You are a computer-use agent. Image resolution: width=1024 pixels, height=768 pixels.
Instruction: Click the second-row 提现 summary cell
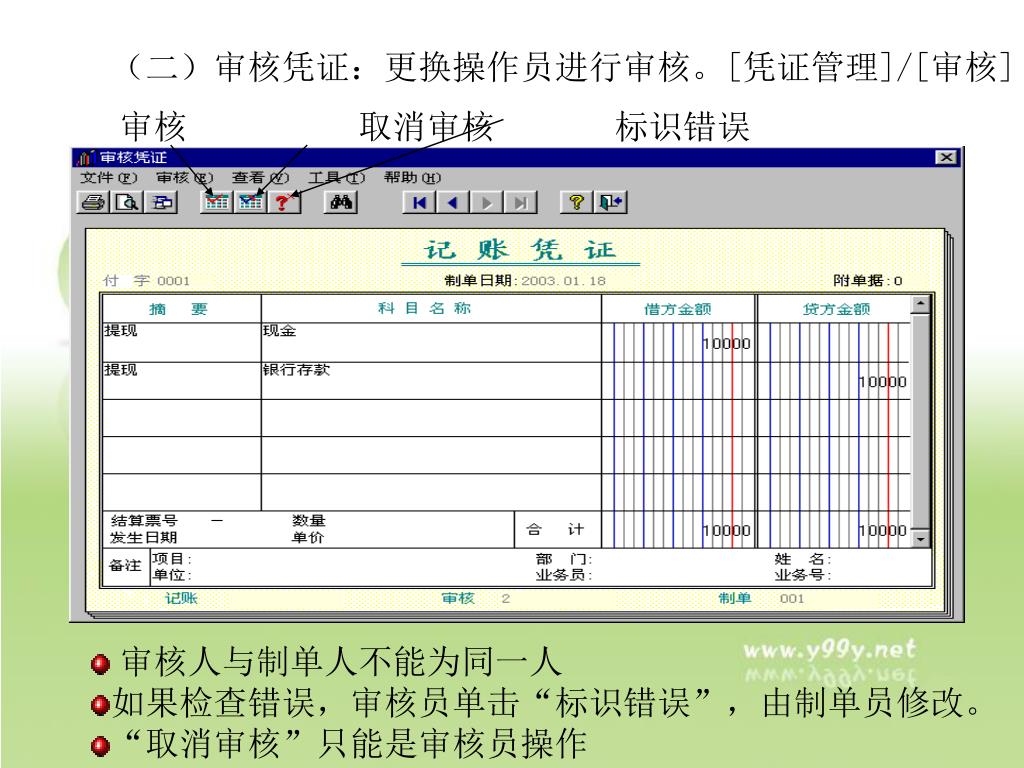point(182,381)
